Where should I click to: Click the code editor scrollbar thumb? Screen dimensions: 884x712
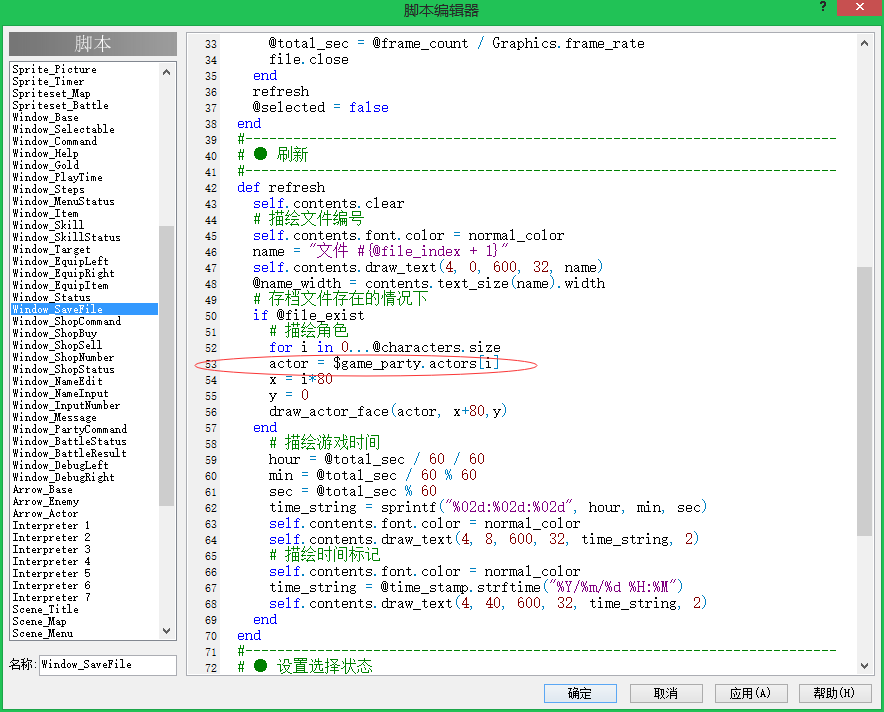tap(864, 401)
